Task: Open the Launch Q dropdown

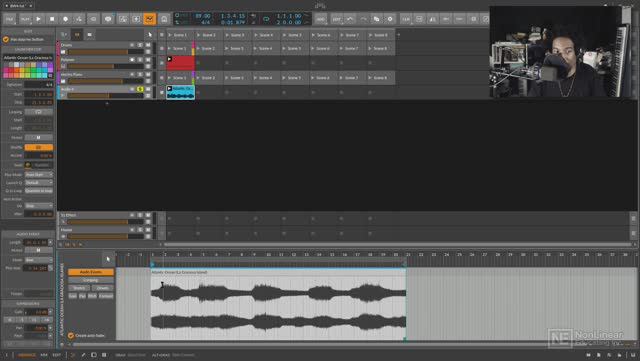Action: pyautogui.click(x=38, y=183)
